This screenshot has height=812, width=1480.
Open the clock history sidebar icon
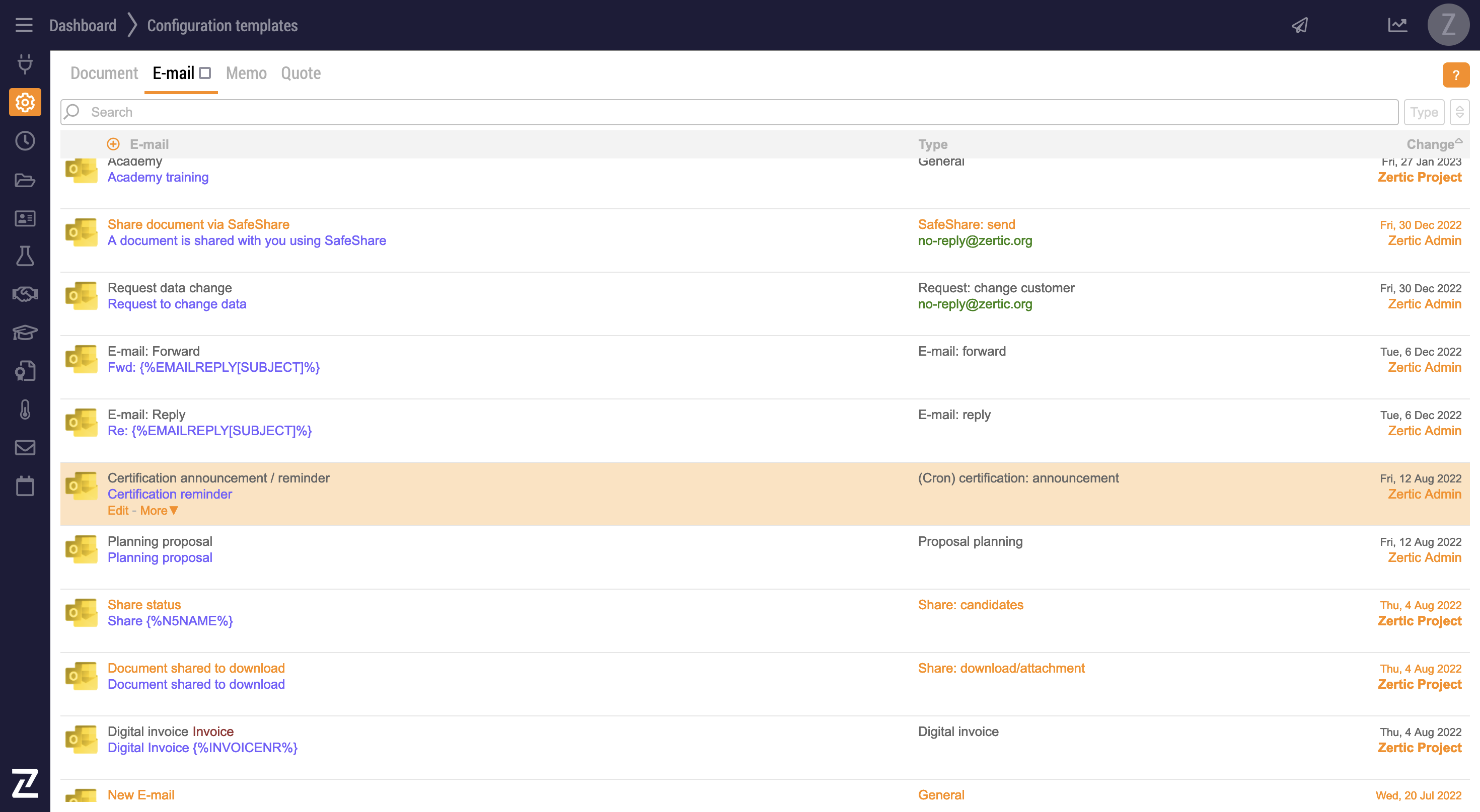(25, 141)
